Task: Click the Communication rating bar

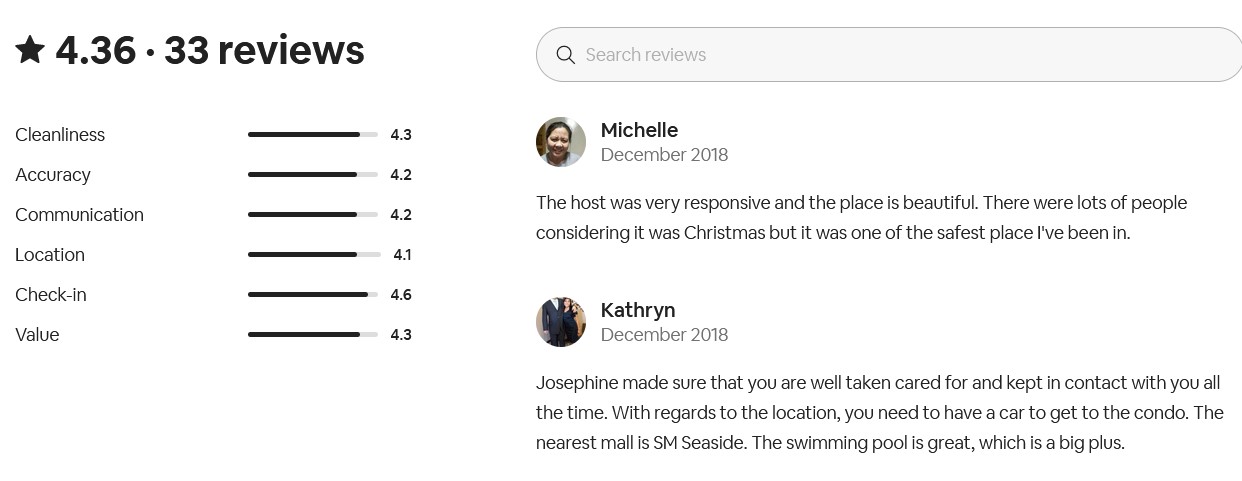Action: (313, 215)
